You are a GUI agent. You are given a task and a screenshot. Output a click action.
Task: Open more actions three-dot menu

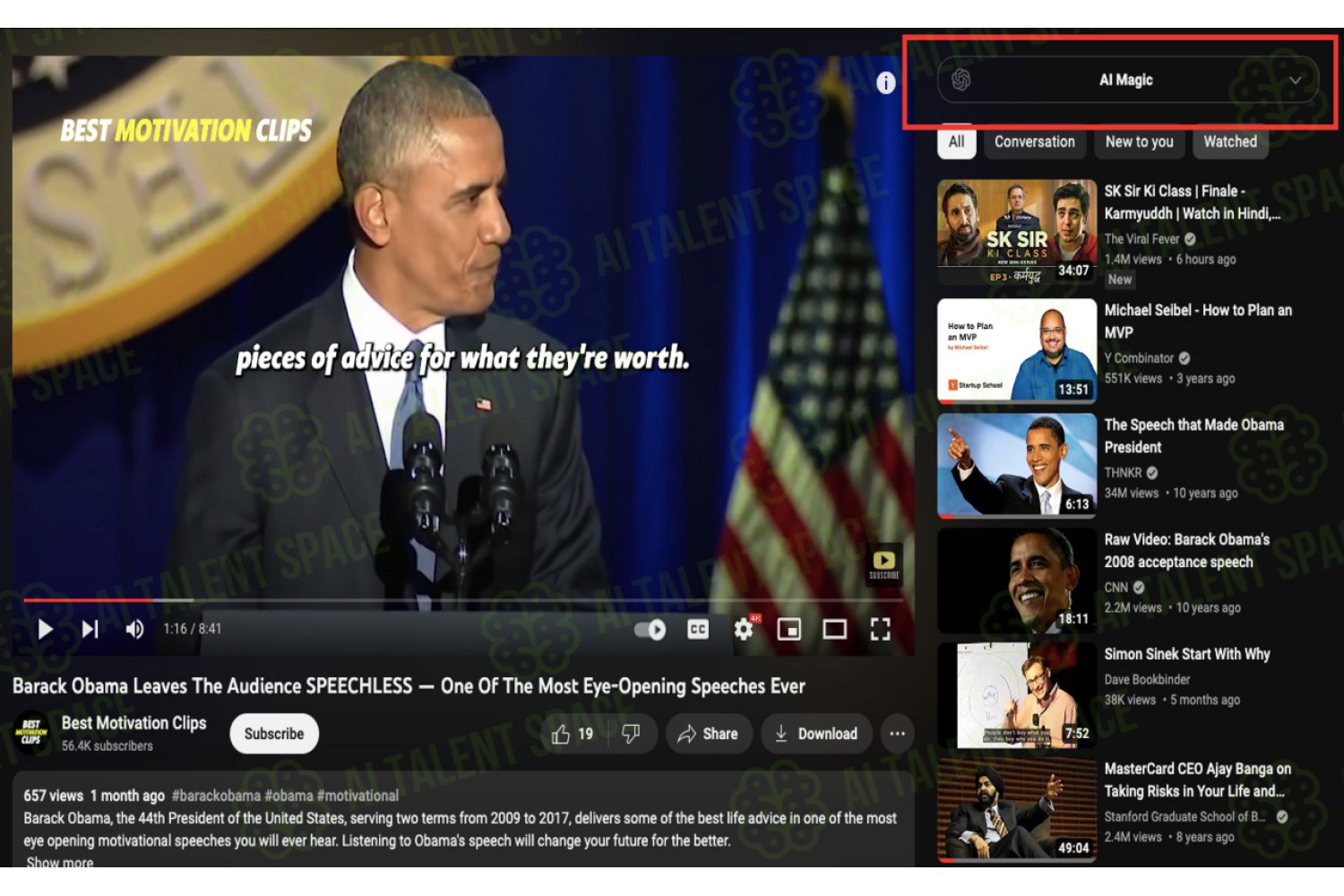pos(897,734)
